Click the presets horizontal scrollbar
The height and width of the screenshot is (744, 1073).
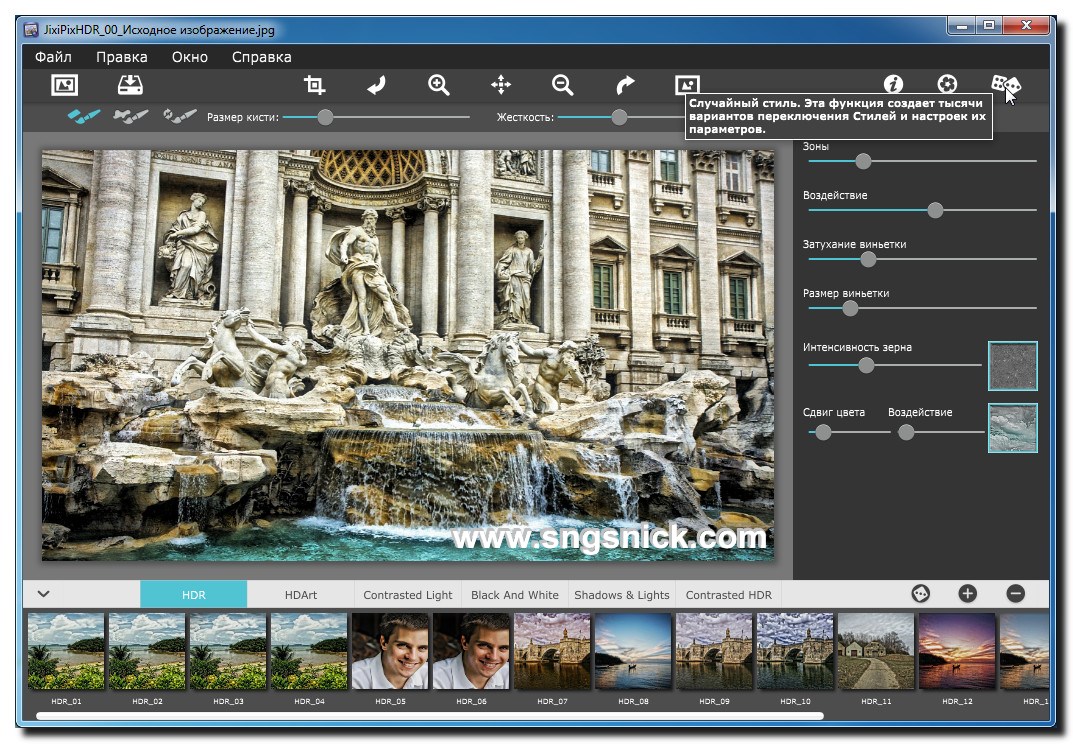pos(430,716)
